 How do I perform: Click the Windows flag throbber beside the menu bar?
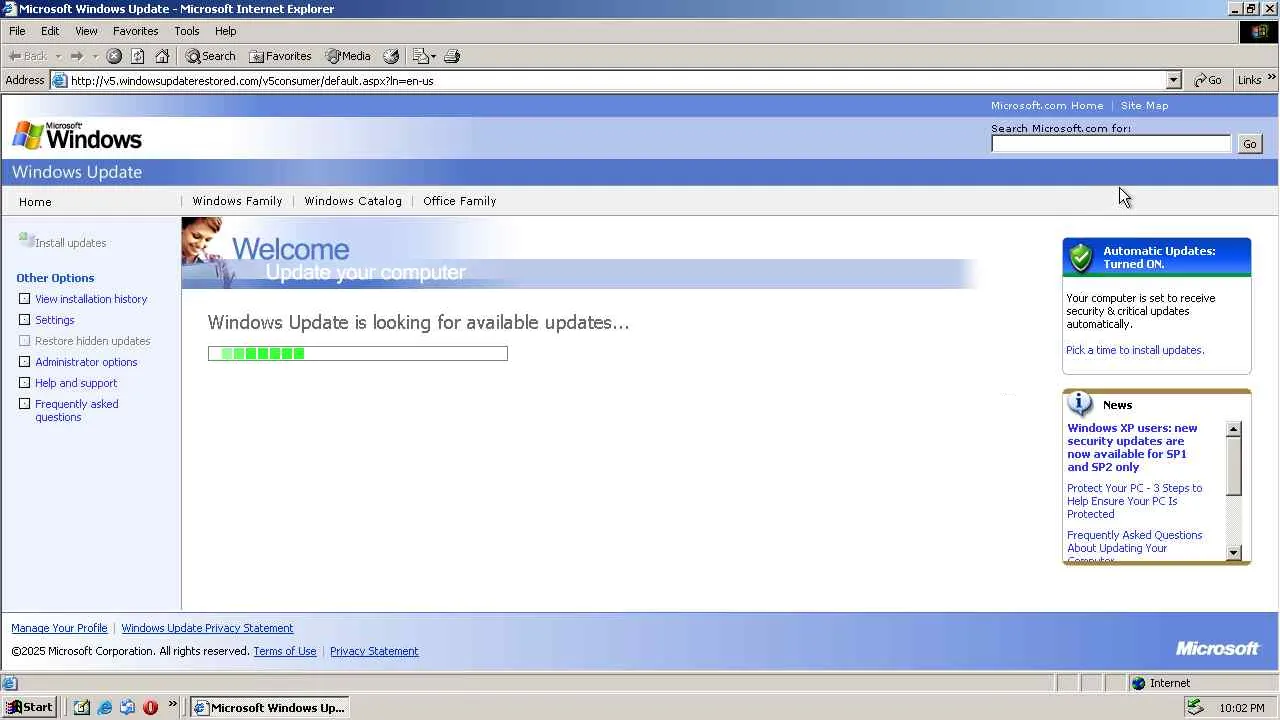point(1259,32)
